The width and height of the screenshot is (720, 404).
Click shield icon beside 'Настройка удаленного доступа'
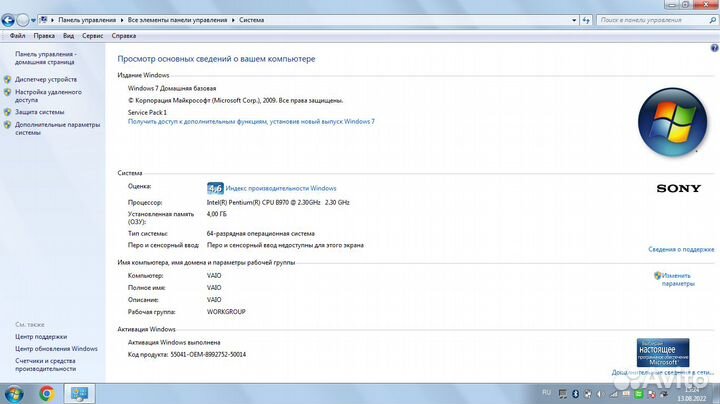pyautogui.click(x=7, y=92)
